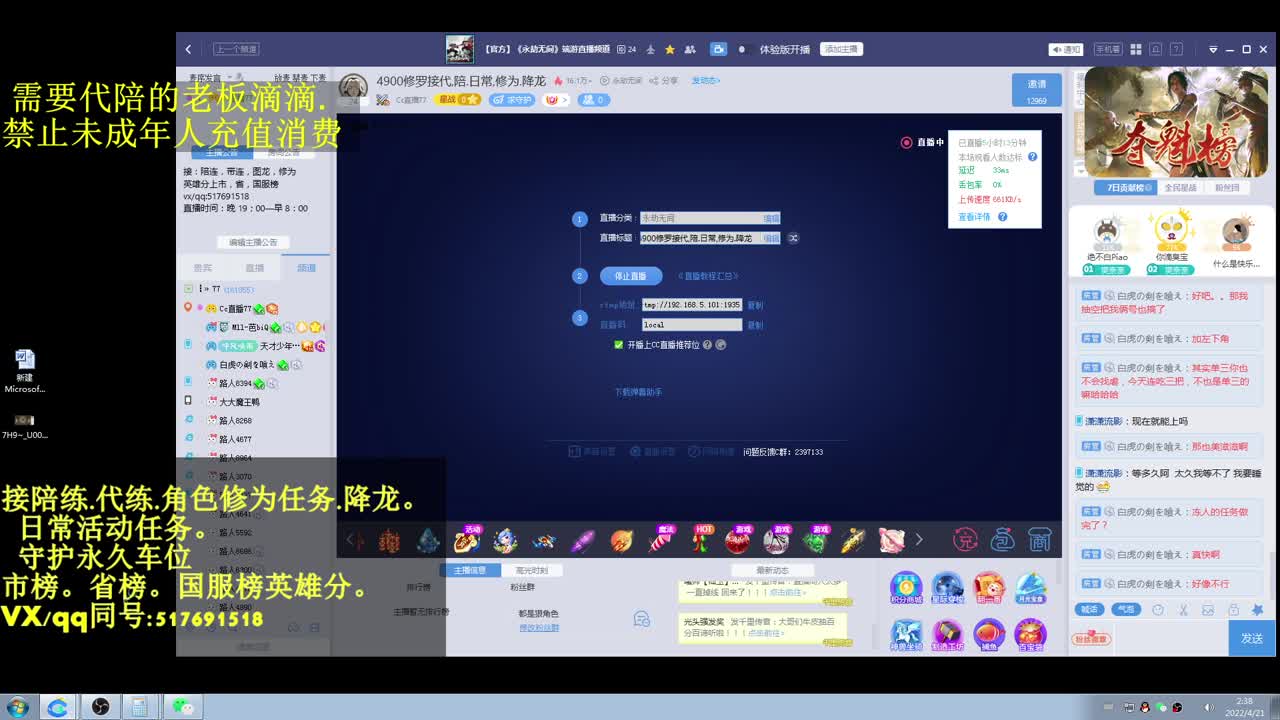Open the camera icon in top bar

point(718,49)
